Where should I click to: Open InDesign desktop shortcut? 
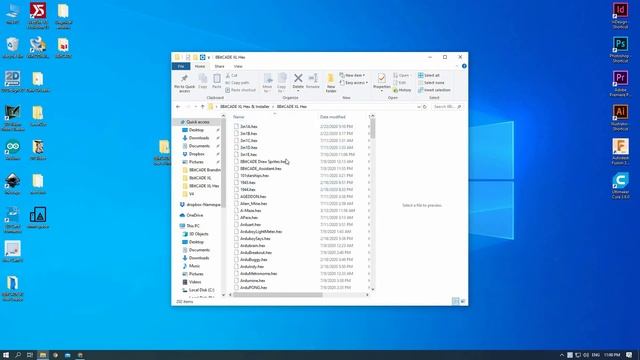click(x=620, y=16)
